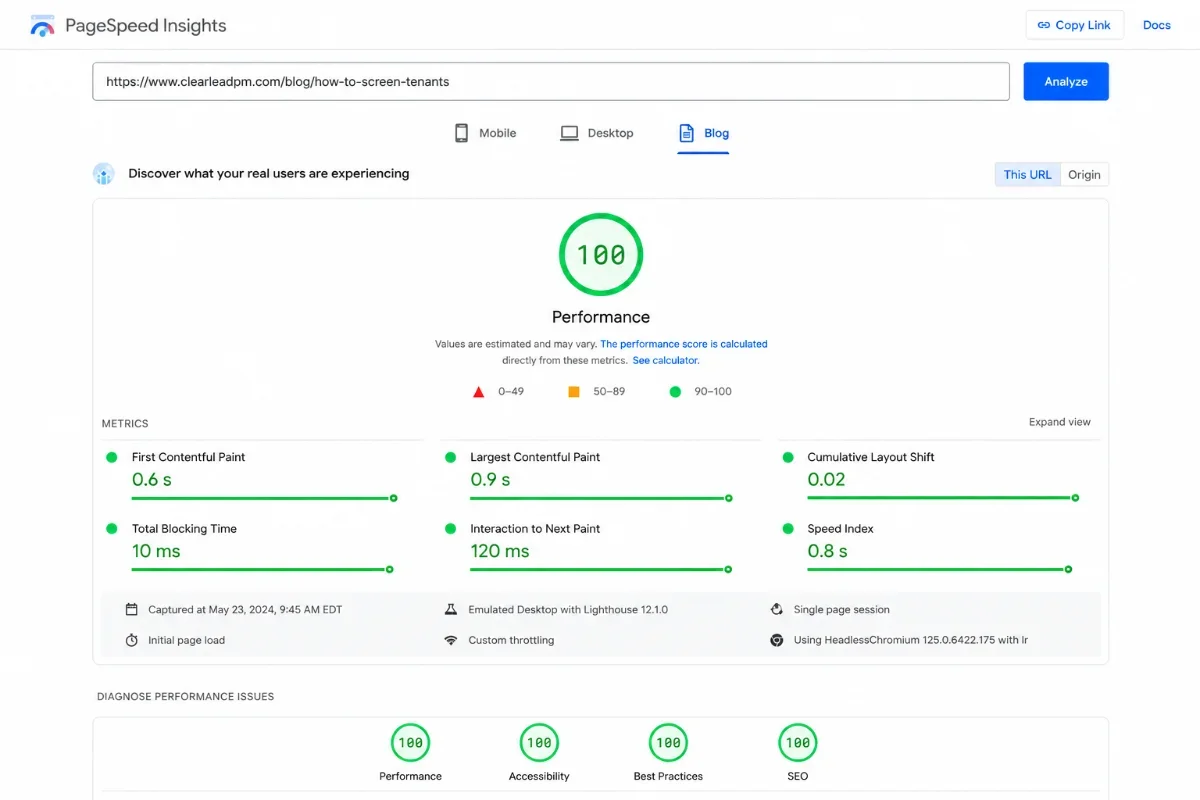
Task: Click the Custom throttling text
Action: pyautogui.click(x=511, y=641)
